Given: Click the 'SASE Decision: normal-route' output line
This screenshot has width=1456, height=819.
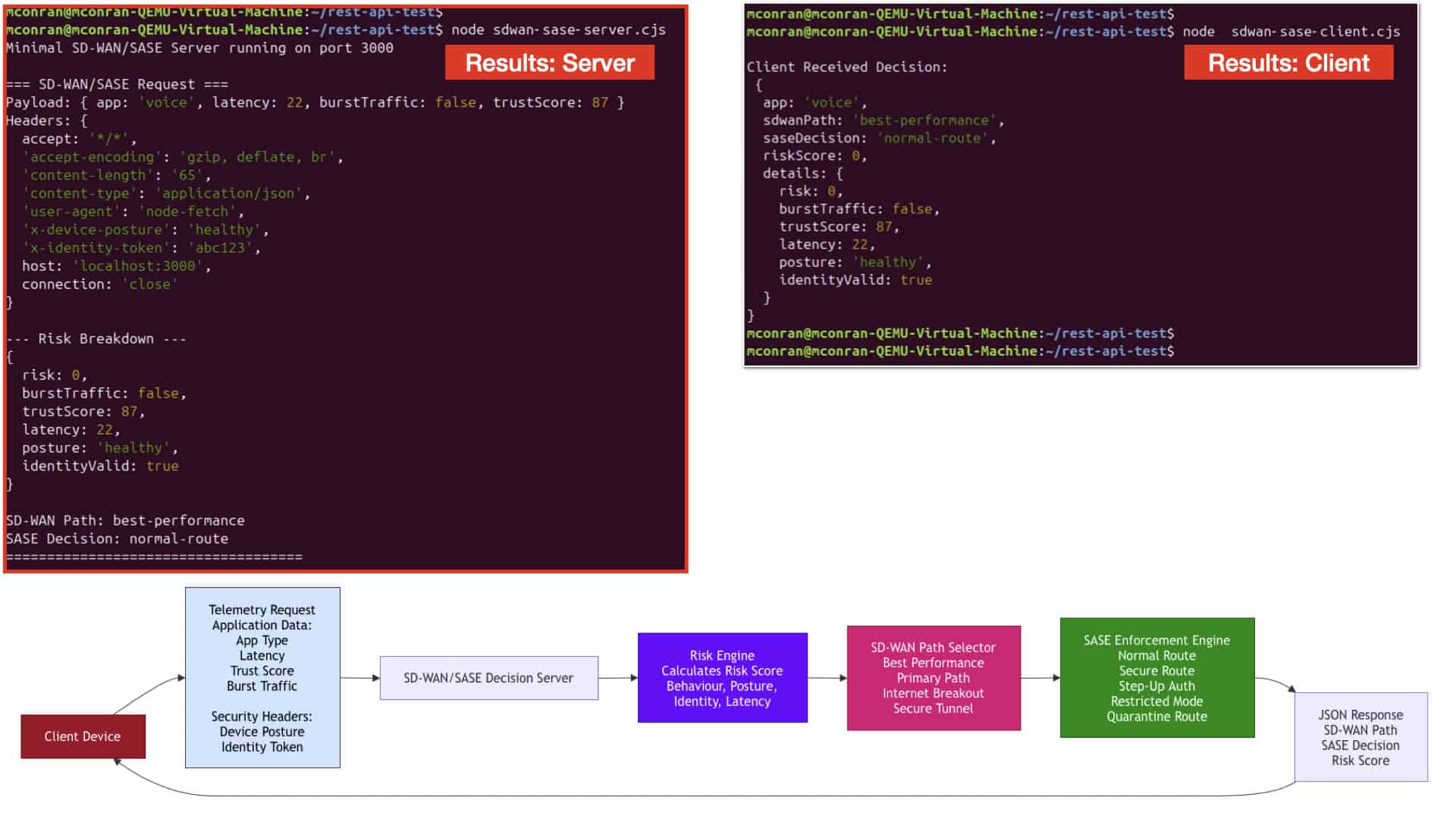Looking at the screenshot, I should click(117, 539).
